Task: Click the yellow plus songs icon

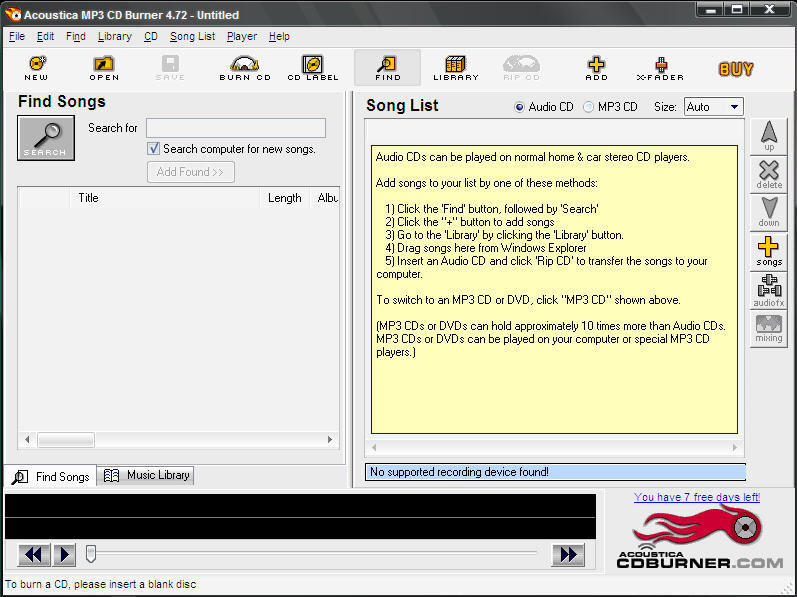Action: [769, 252]
